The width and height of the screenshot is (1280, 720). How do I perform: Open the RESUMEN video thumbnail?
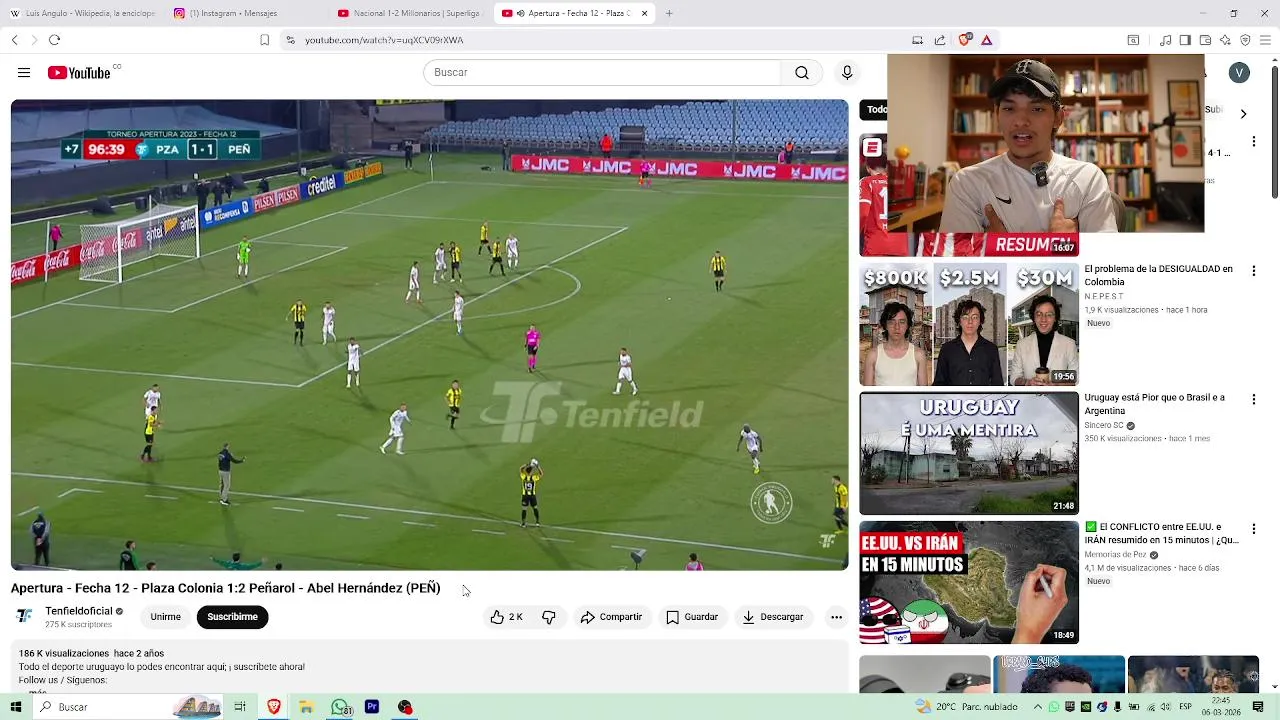pos(969,194)
